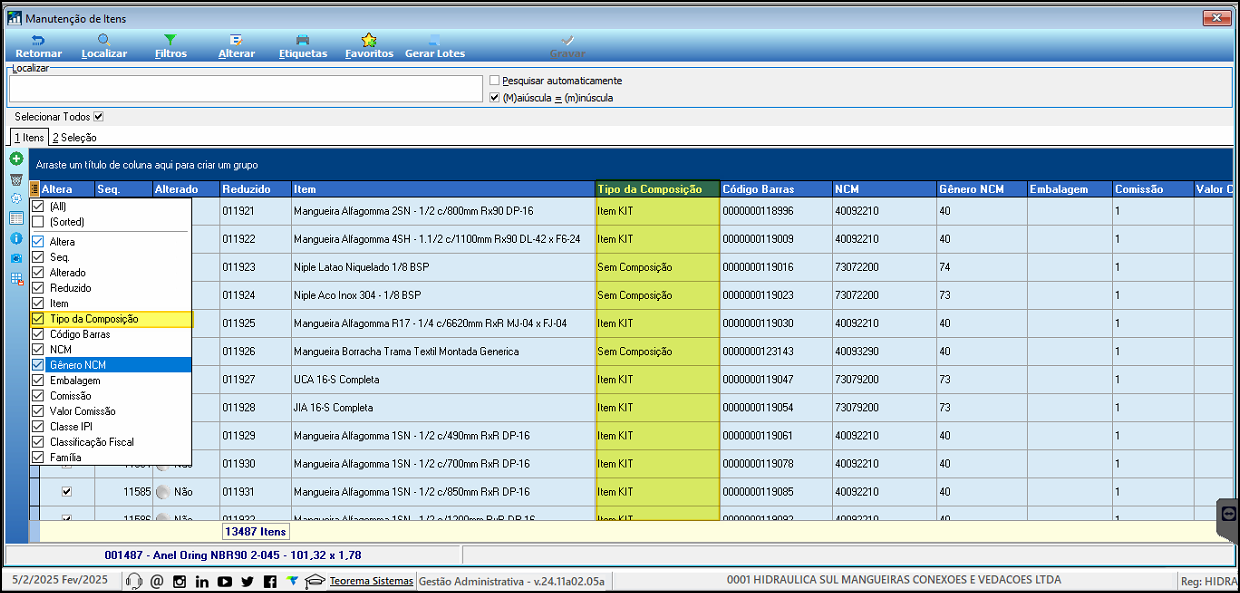
Task: Switch to the 2 Seleção tab
Action: [x=74, y=137]
